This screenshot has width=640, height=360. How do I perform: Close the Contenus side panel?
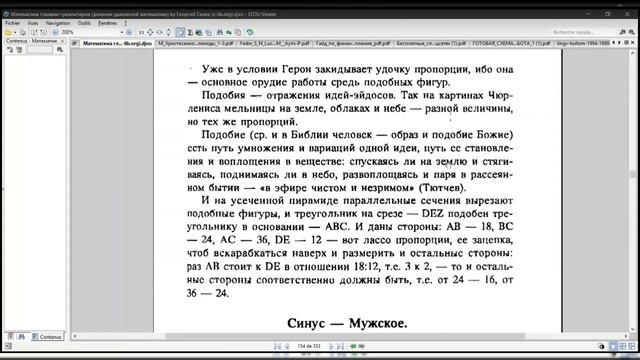pos(62,41)
